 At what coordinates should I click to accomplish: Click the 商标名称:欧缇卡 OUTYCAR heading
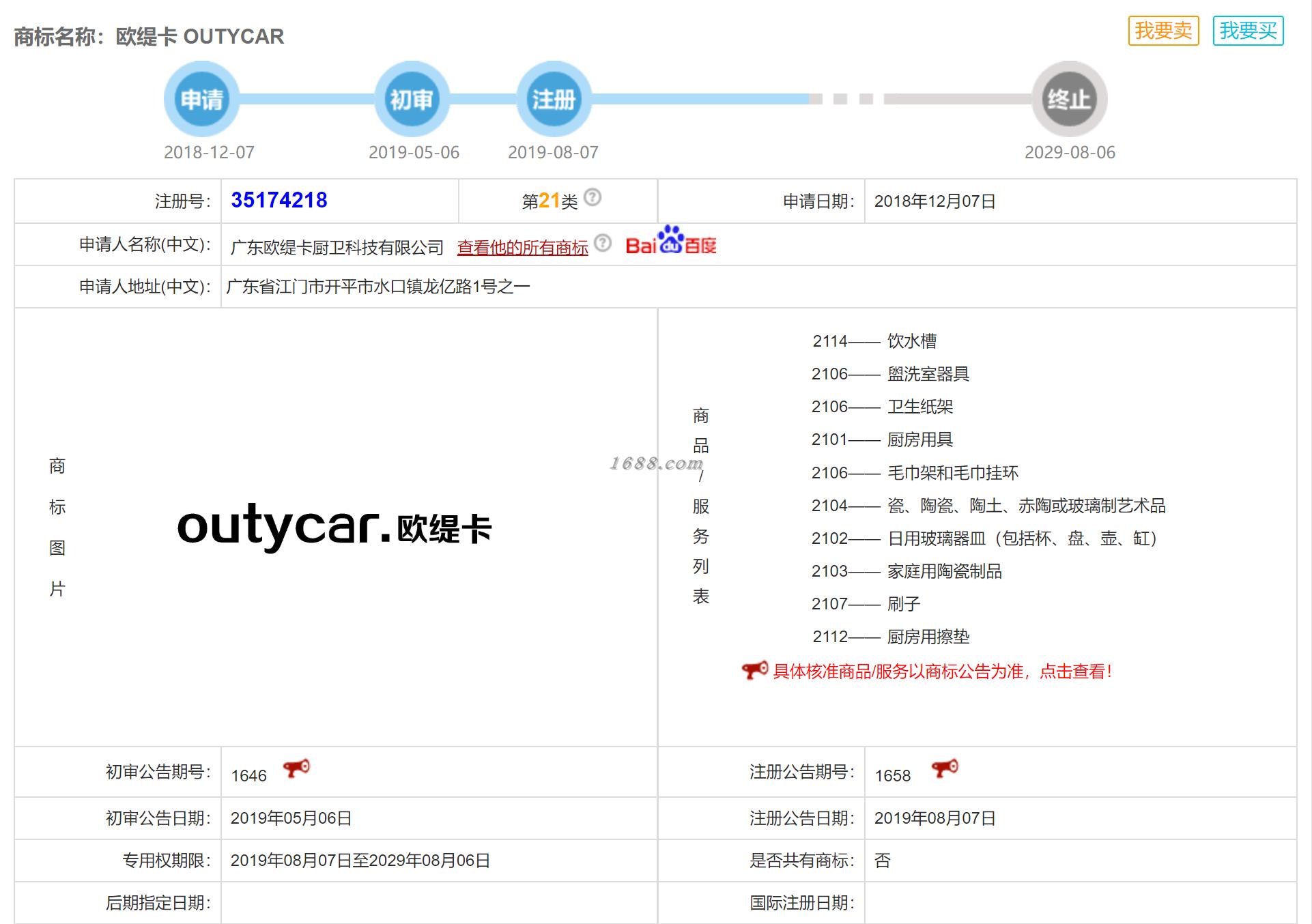click(149, 36)
